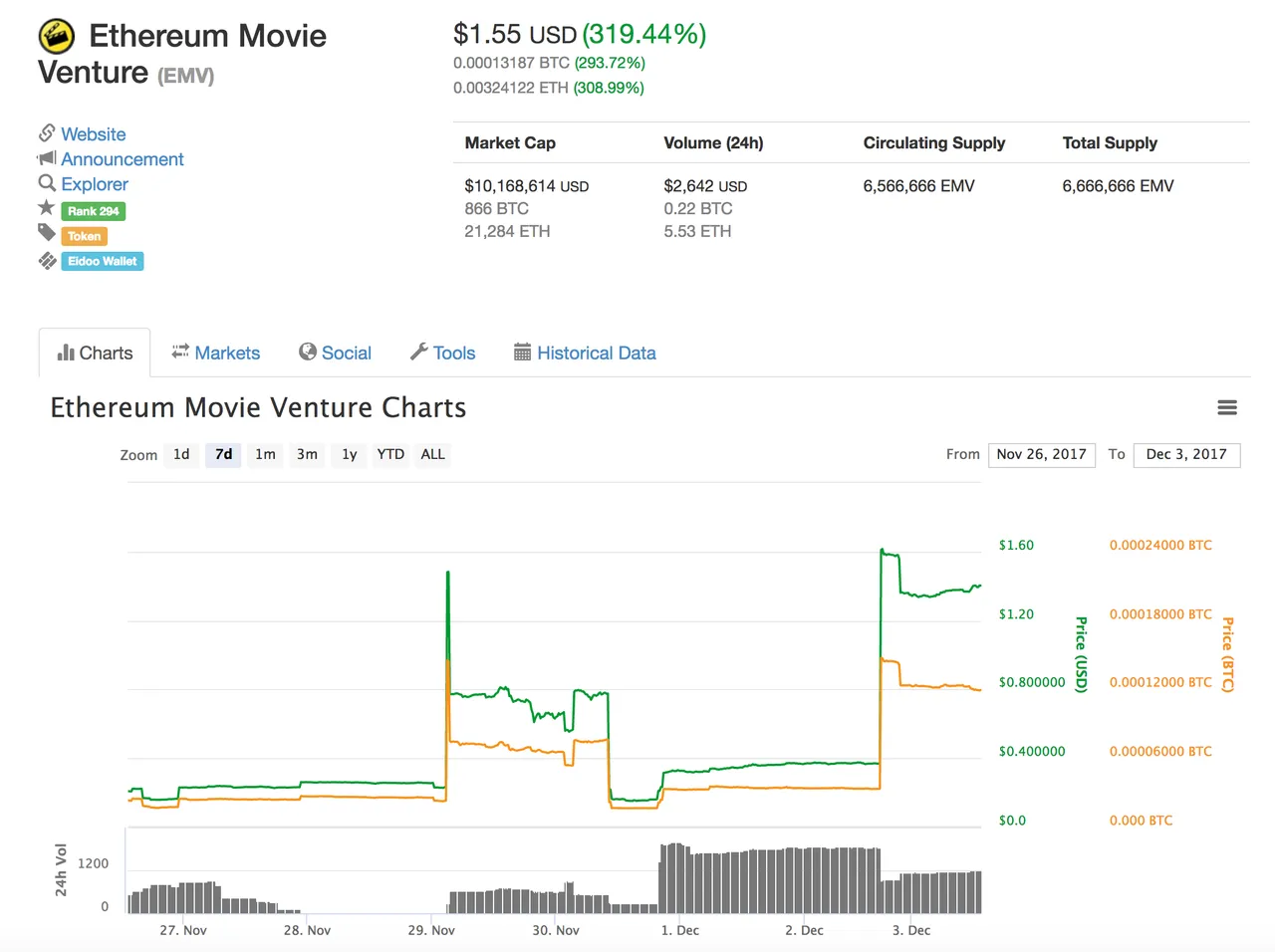Switch to the Social tab
The image size is (1275, 952).
click(335, 353)
